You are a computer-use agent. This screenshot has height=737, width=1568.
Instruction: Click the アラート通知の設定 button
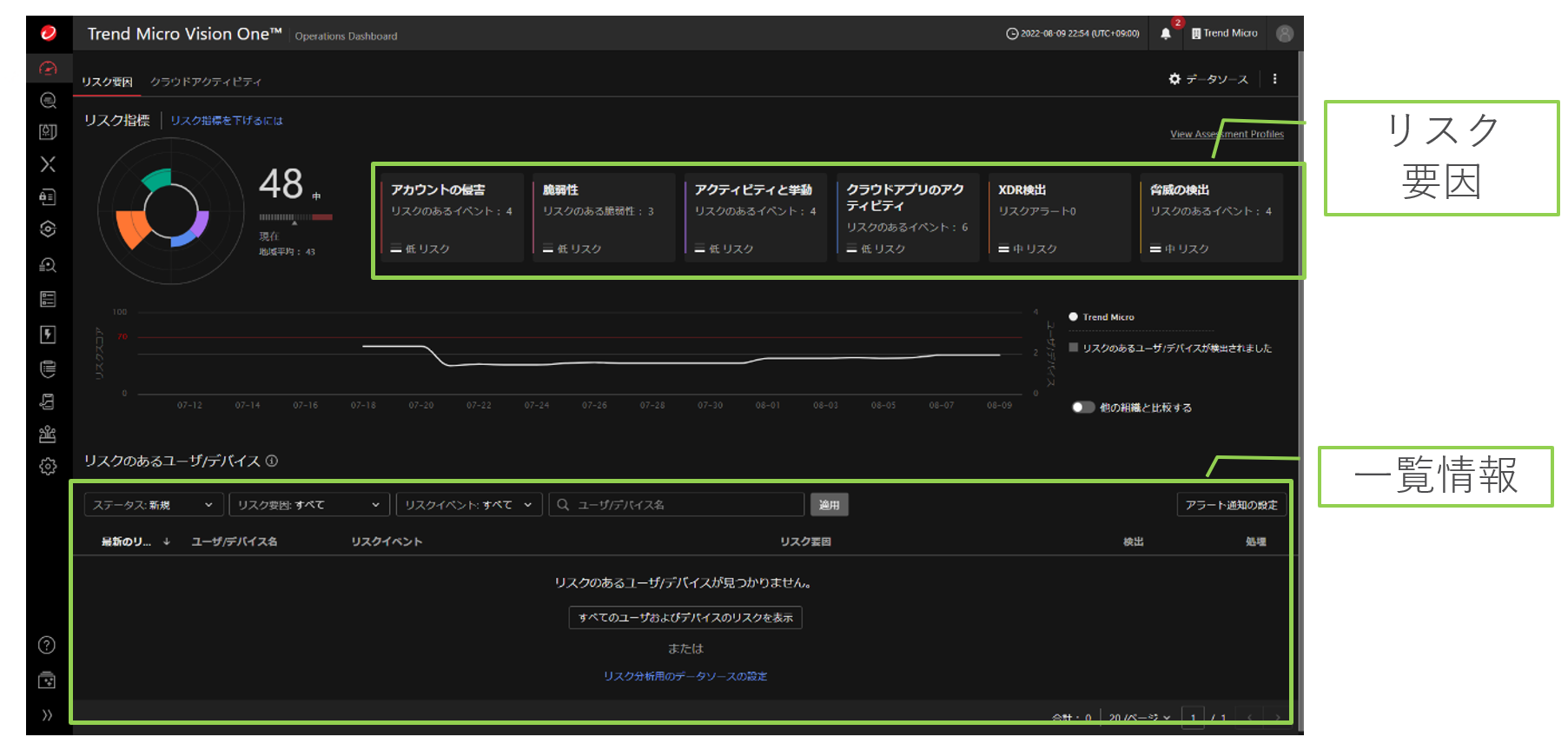(x=1231, y=505)
